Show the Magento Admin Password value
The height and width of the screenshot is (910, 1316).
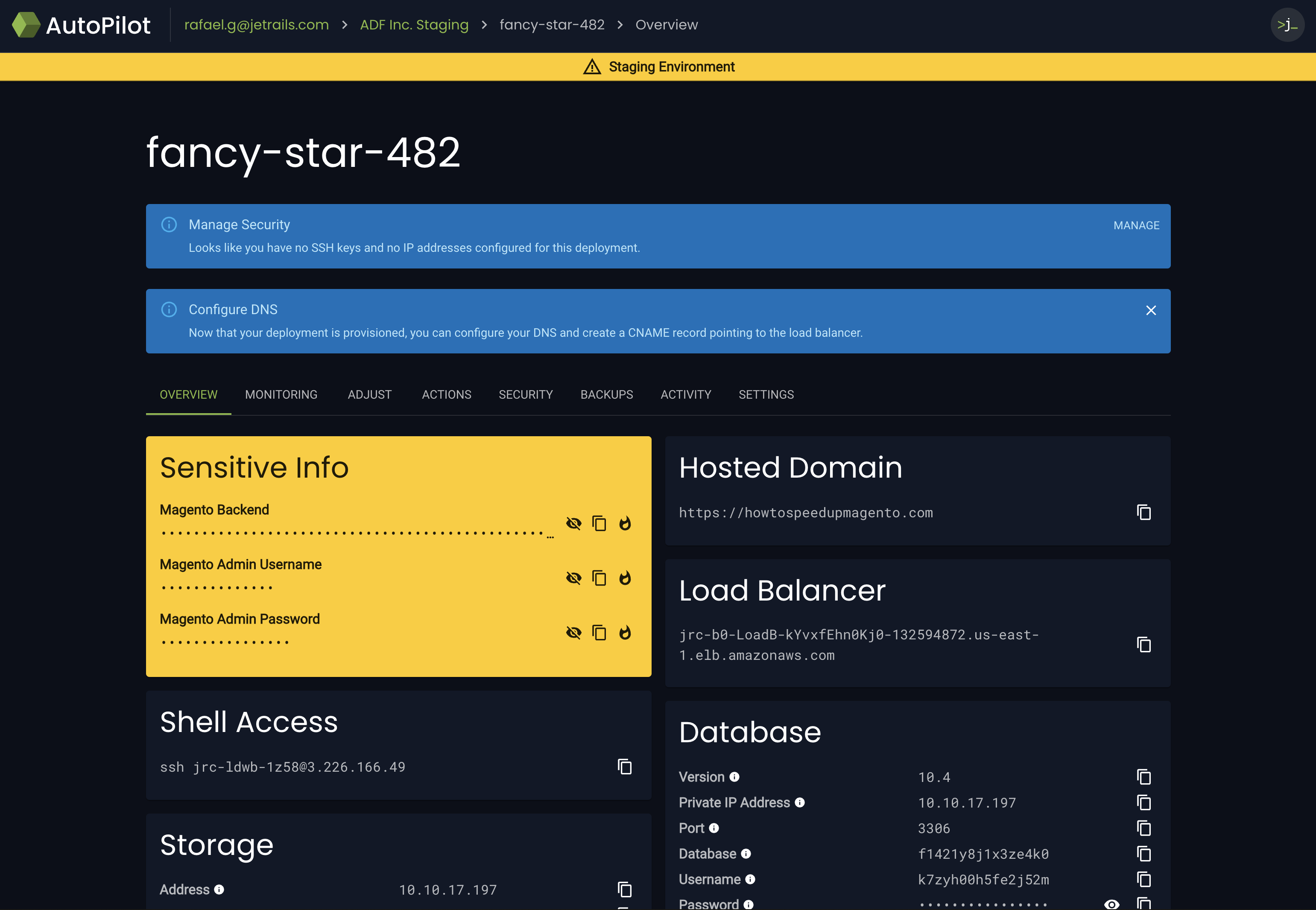[574, 632]
